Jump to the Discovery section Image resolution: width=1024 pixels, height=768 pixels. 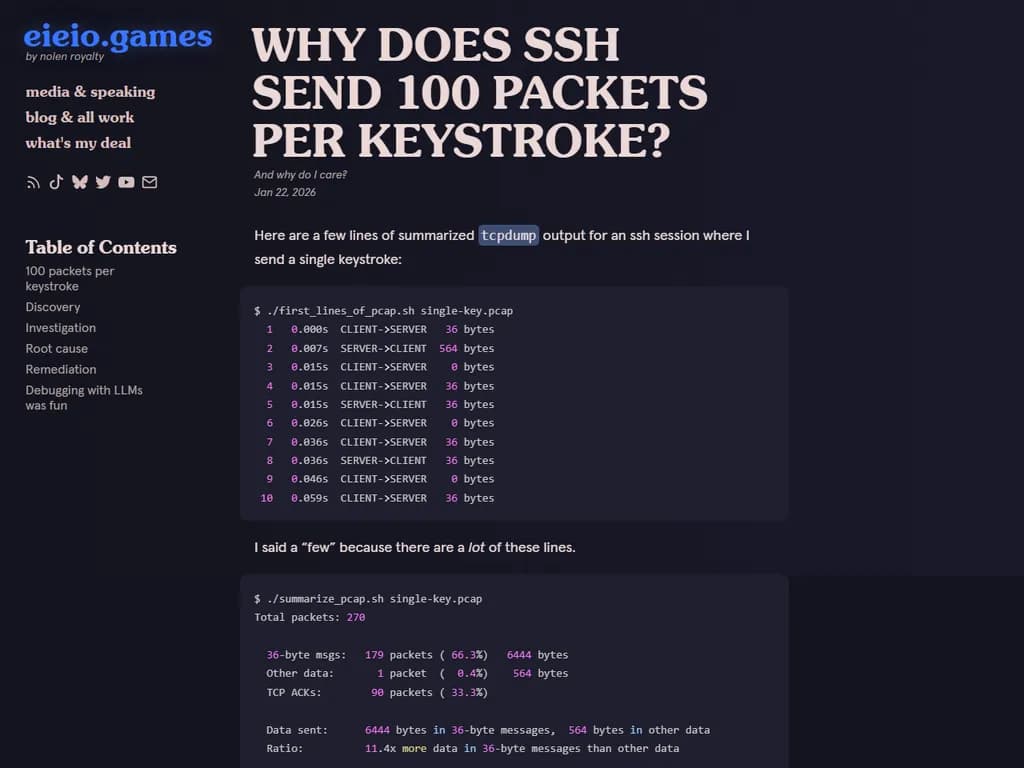coord(52,307)
